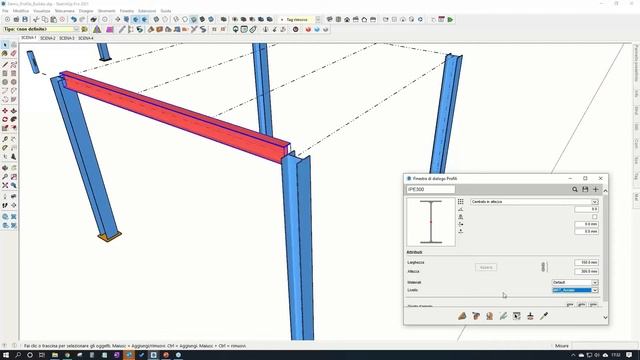Viewport: 640px width, 360px height.
Task: Open Windows Start menu
Action: click(x=6, y=355)
